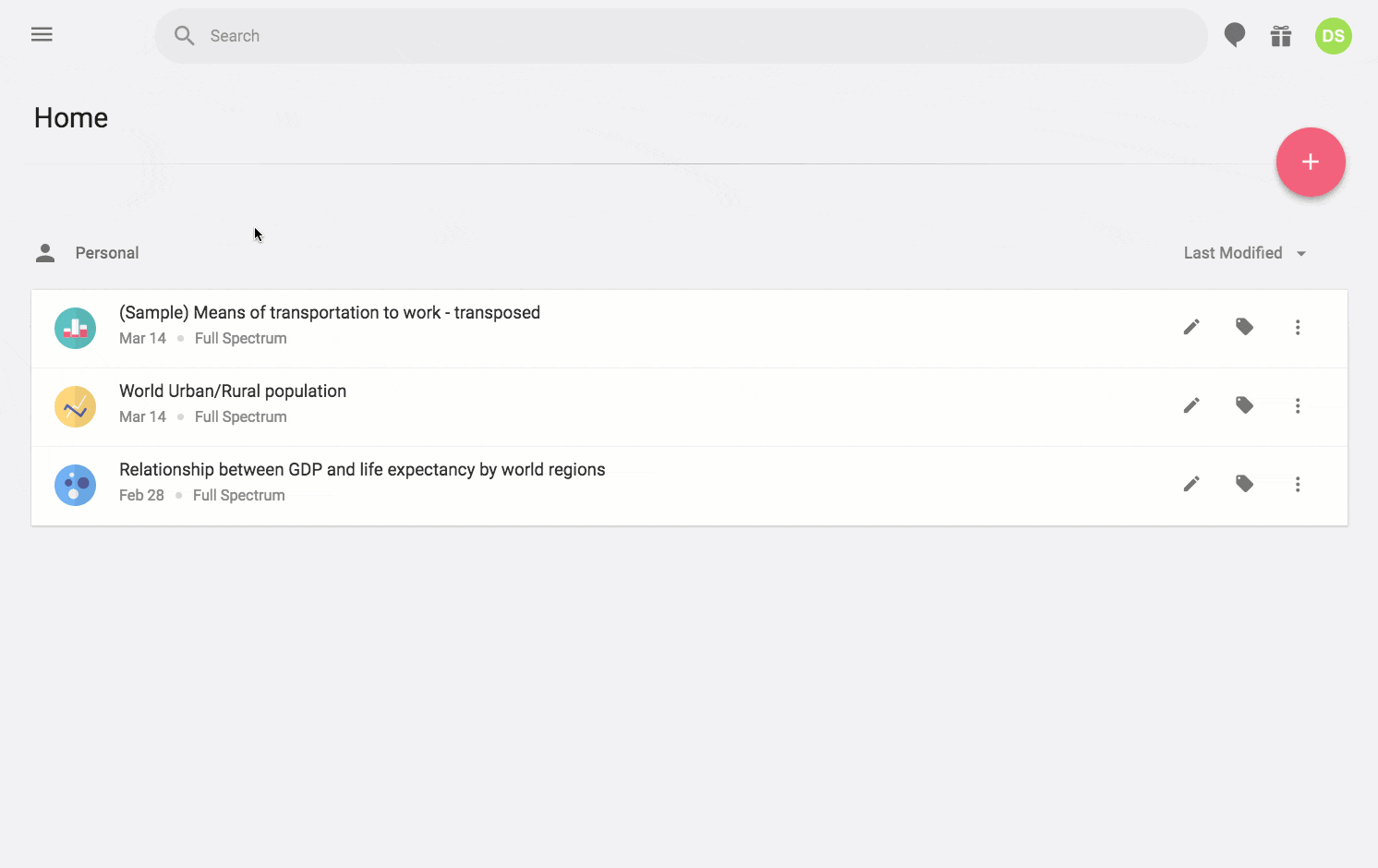Edit World Urban/Rural population item

coord(1191,405)
